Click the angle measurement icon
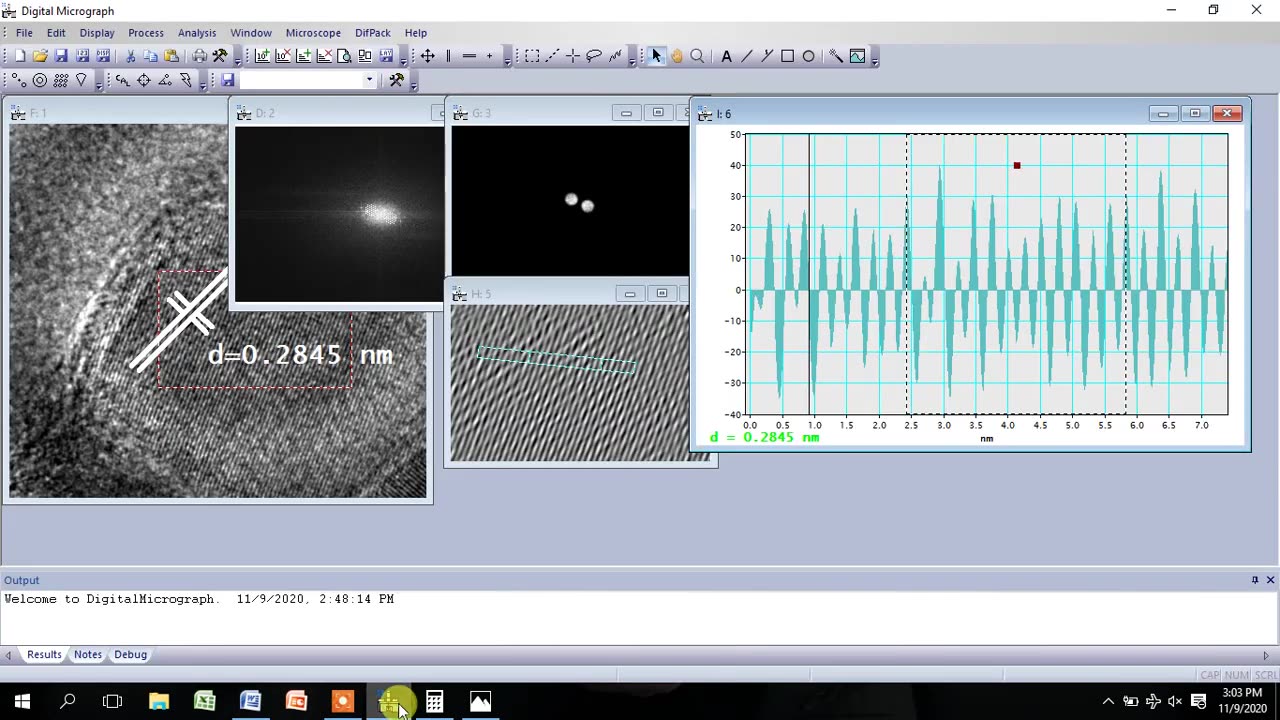The height and width of the screenshot is (720, 1280). [165, 80]
